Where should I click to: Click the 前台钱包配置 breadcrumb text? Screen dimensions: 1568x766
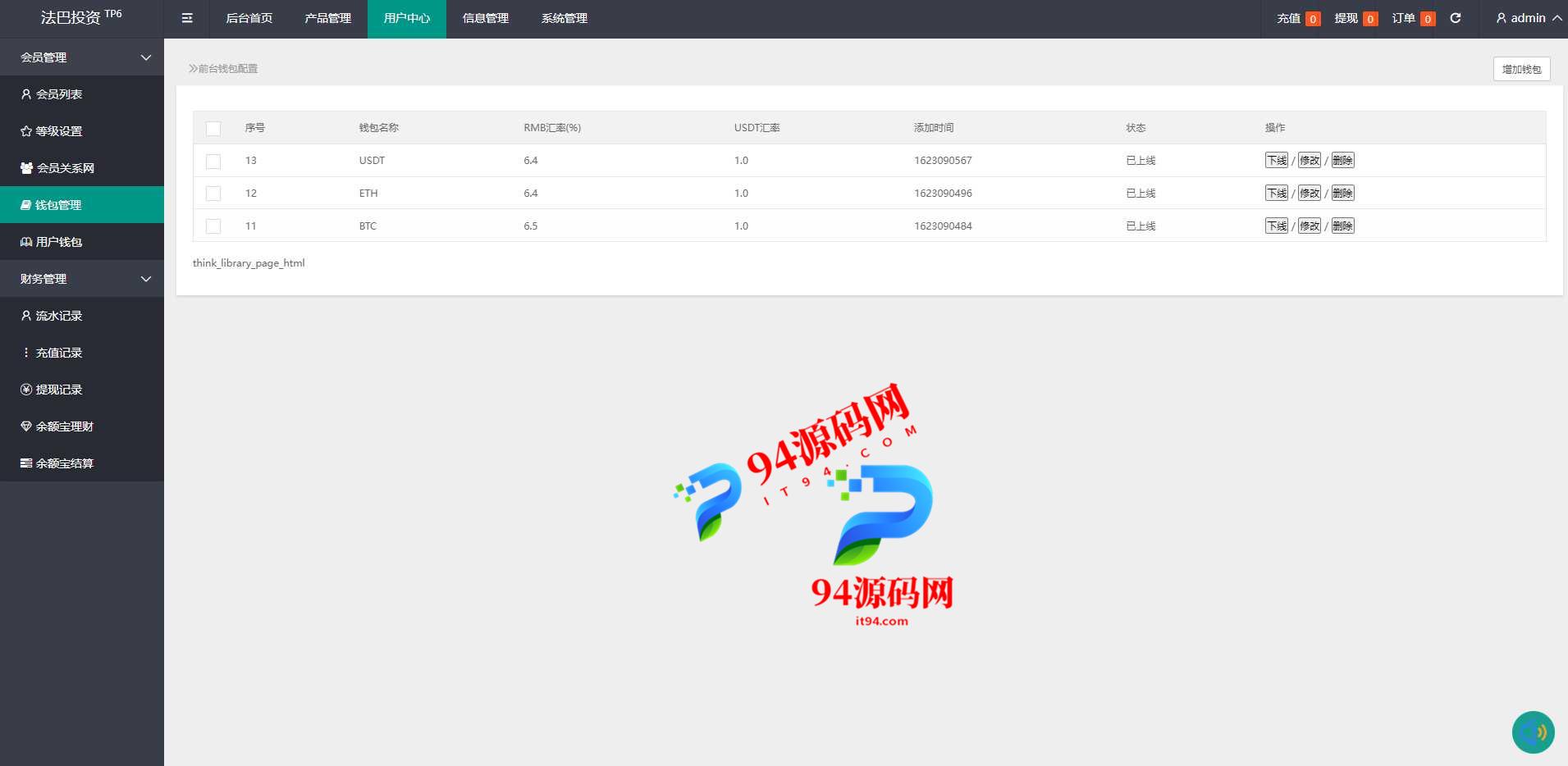(228, 69)
